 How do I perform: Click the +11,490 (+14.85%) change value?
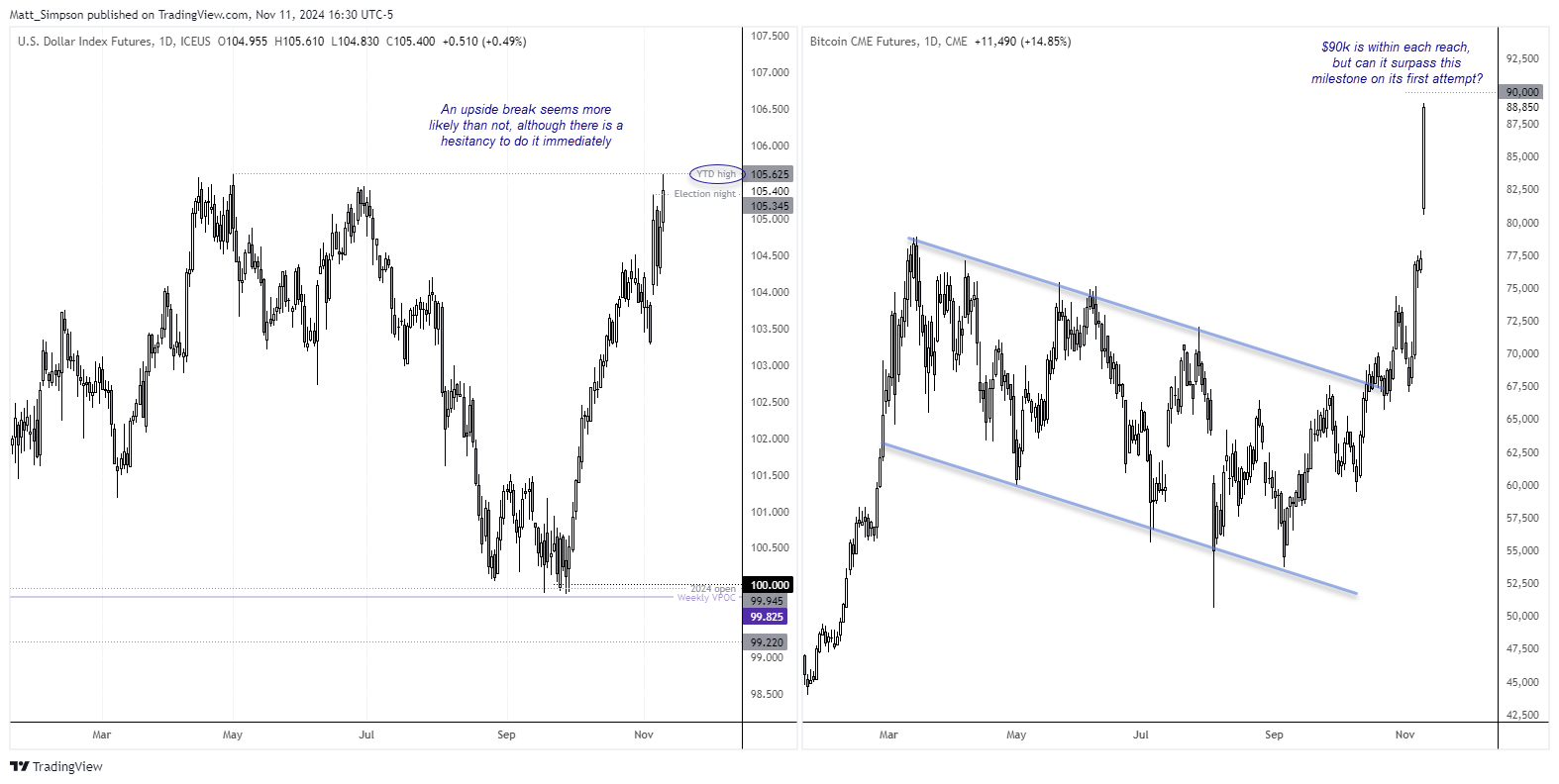click(1022, 42)
